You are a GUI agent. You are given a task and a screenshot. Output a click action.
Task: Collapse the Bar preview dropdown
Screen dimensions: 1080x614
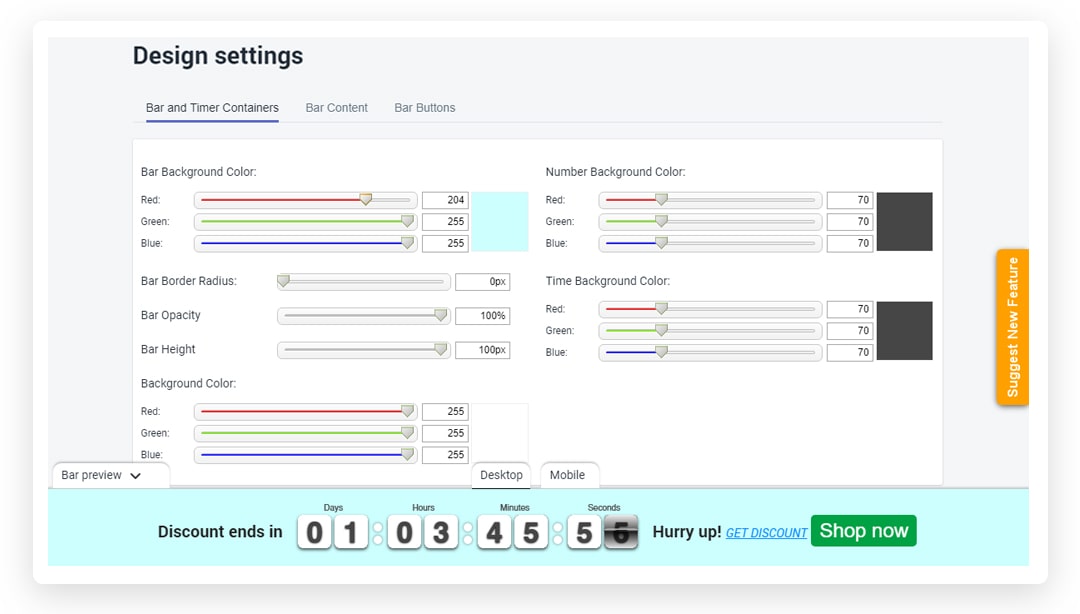tap(110, 475)
